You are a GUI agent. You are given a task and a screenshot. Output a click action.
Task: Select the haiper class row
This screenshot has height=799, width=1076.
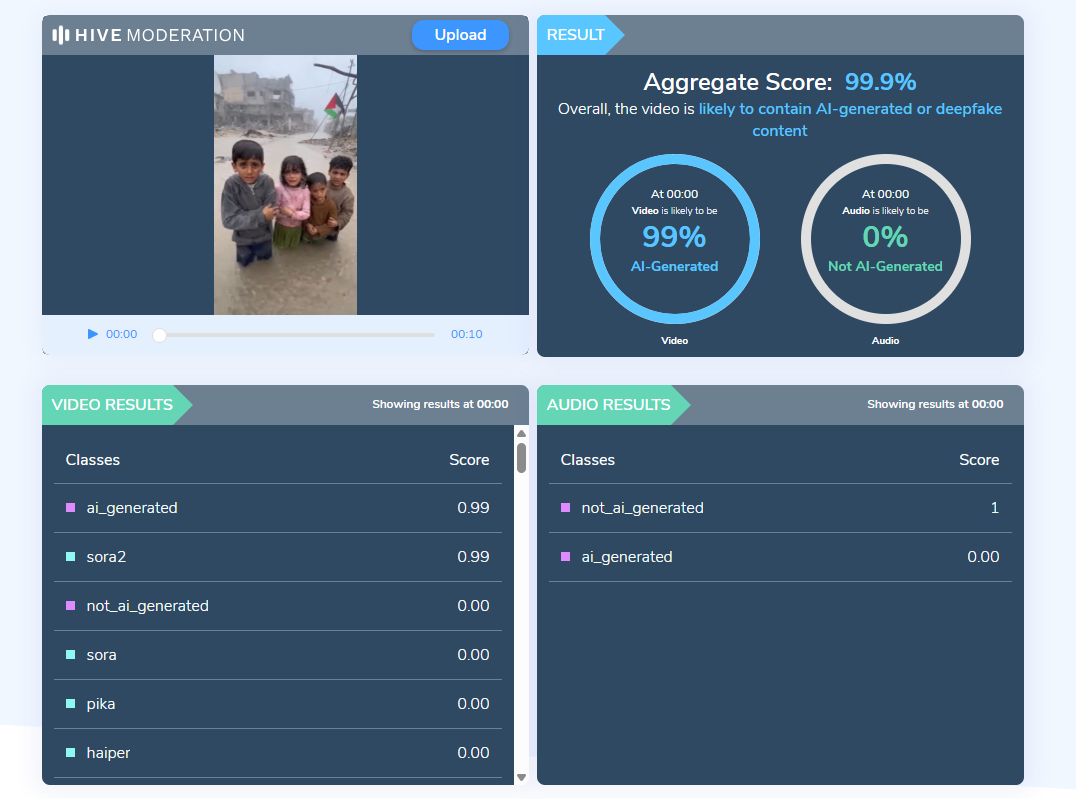click(x=277, y=753)
